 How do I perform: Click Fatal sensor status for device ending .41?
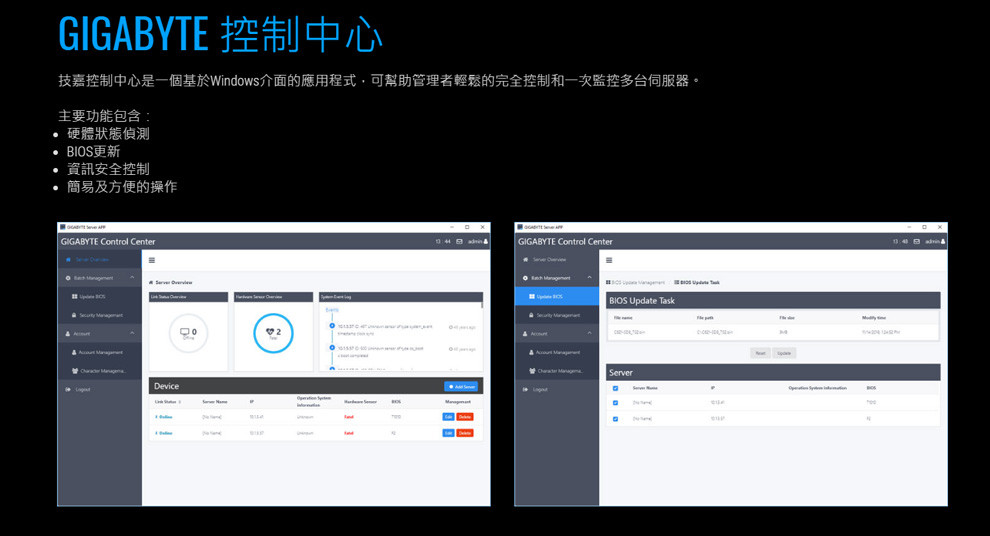coord(349,417)
